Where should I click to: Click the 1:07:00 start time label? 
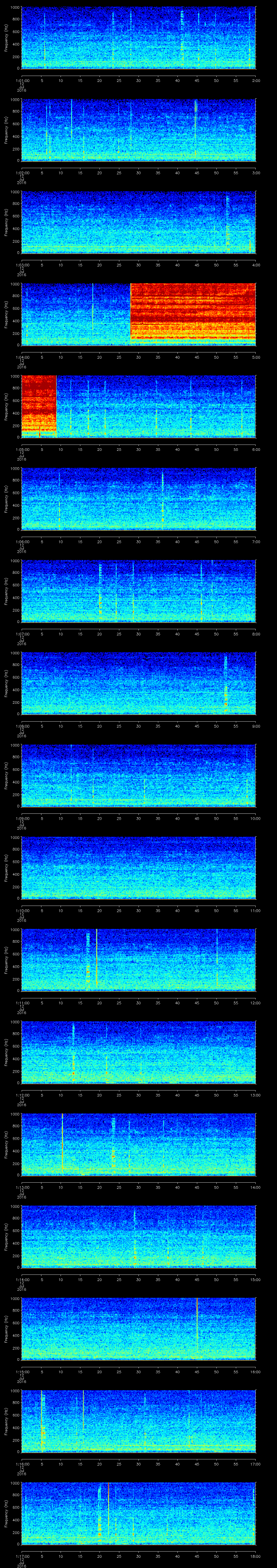coord(22,634)
